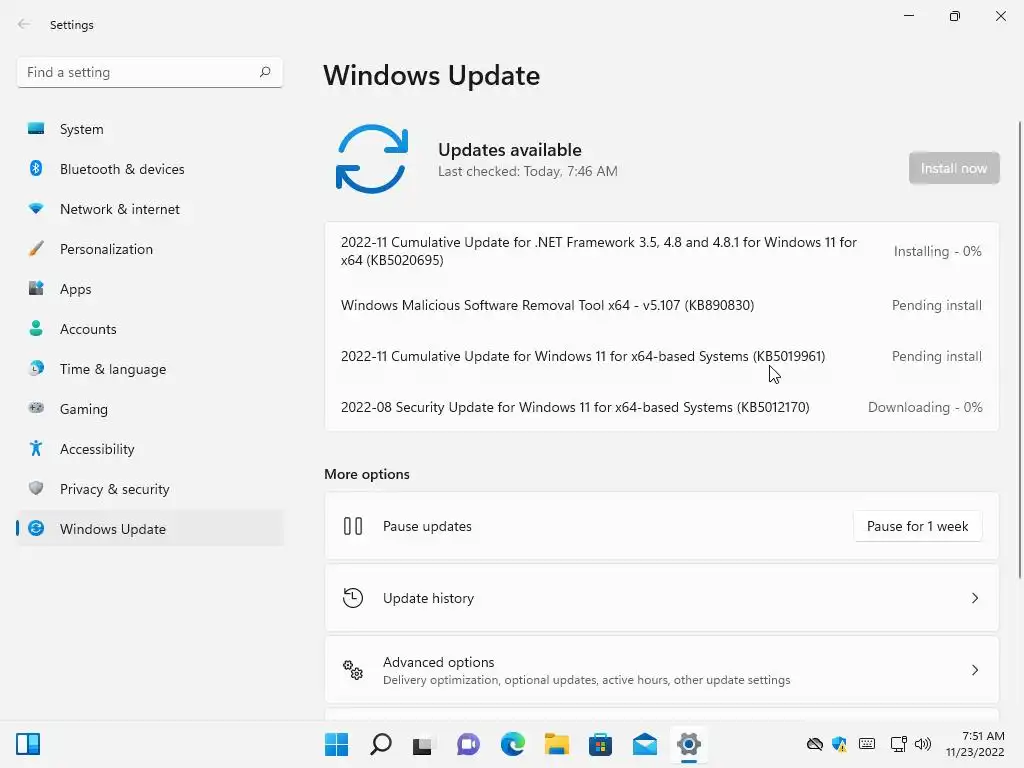The width and height of the screenshot is (1024, 768).
Task: Open Personalization settings category
Action: pyautogui.click(x=150, y=248)
